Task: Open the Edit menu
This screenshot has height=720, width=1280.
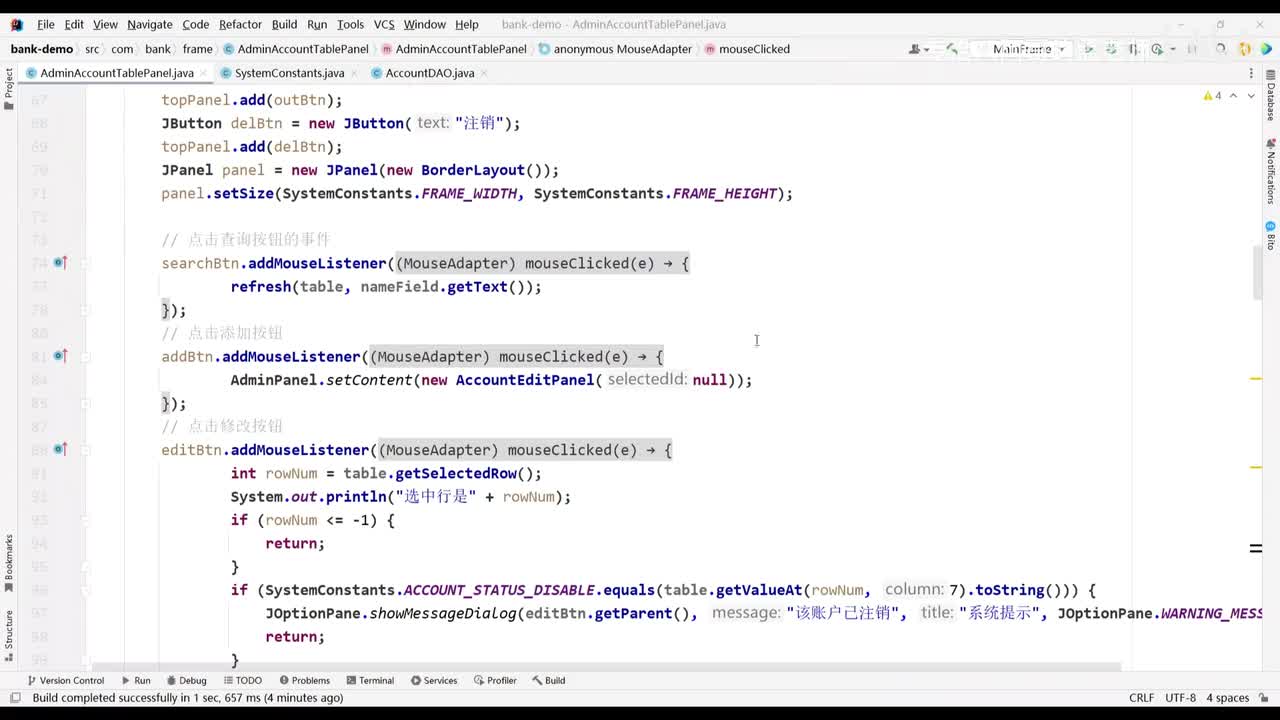Action: (74, 24)
